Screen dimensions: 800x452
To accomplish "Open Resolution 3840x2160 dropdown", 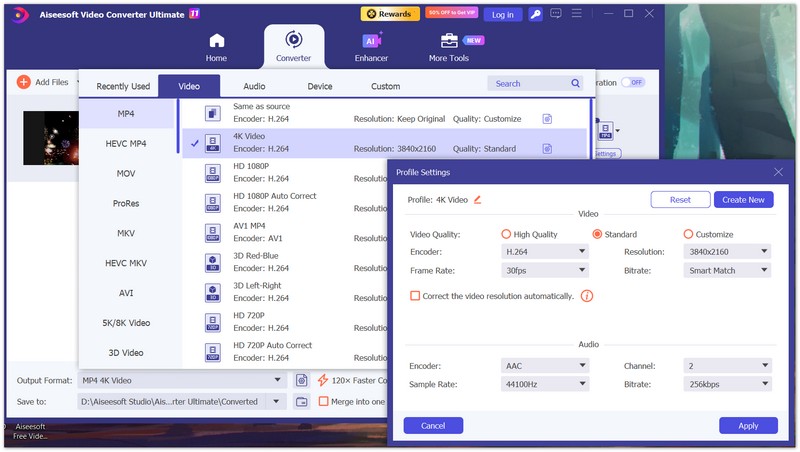I will pos(727,252).
